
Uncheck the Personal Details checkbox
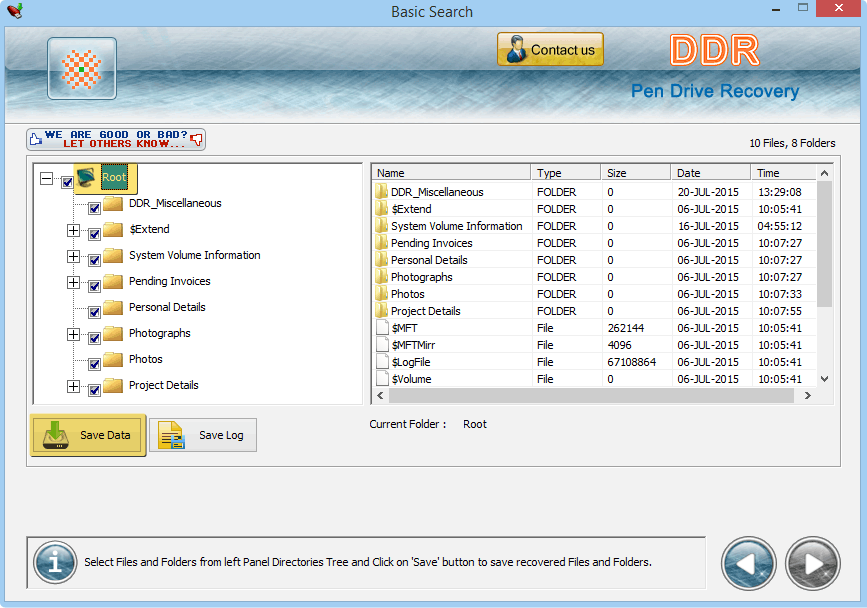coord(94,312)
